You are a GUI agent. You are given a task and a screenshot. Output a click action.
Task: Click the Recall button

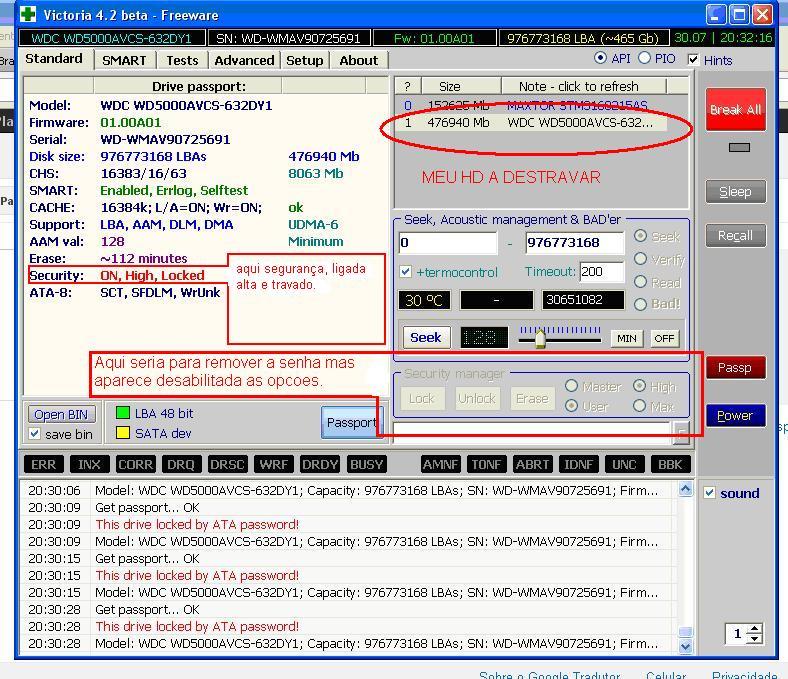(735, 235)
